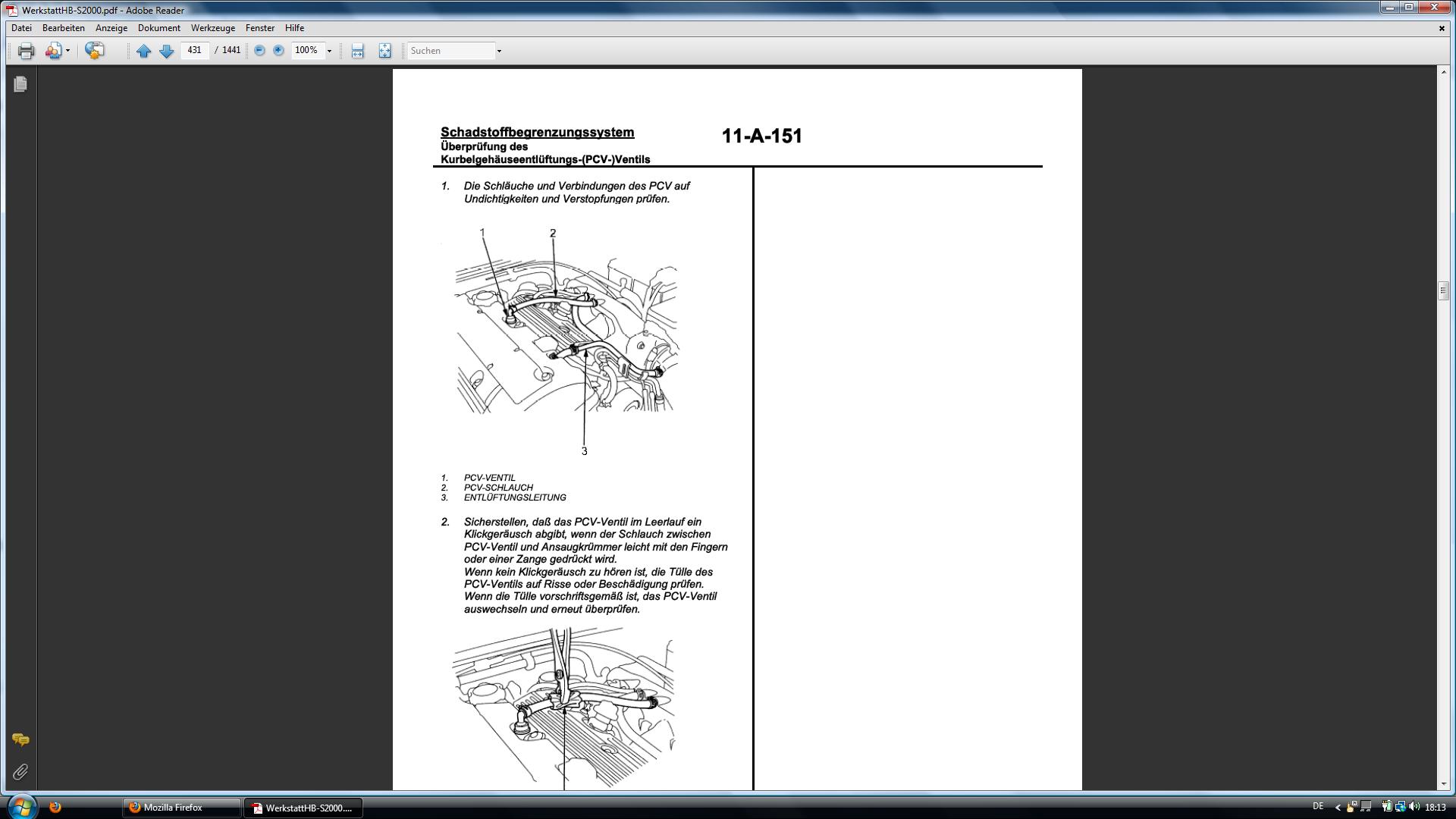This screenshot has width=1456, height=819.
Task: Click the Print icon in toolbar
Action: tap(26, 51)
